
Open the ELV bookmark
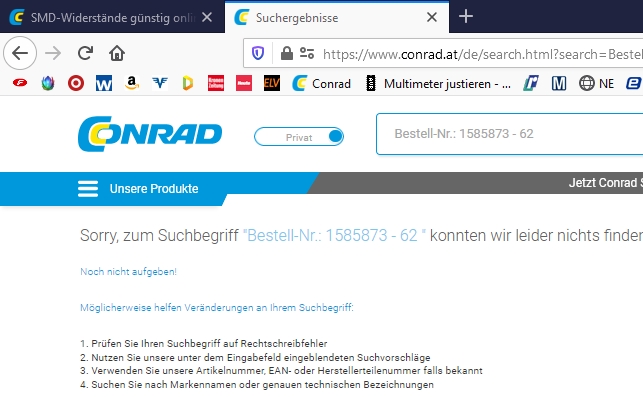pos(271,83)
